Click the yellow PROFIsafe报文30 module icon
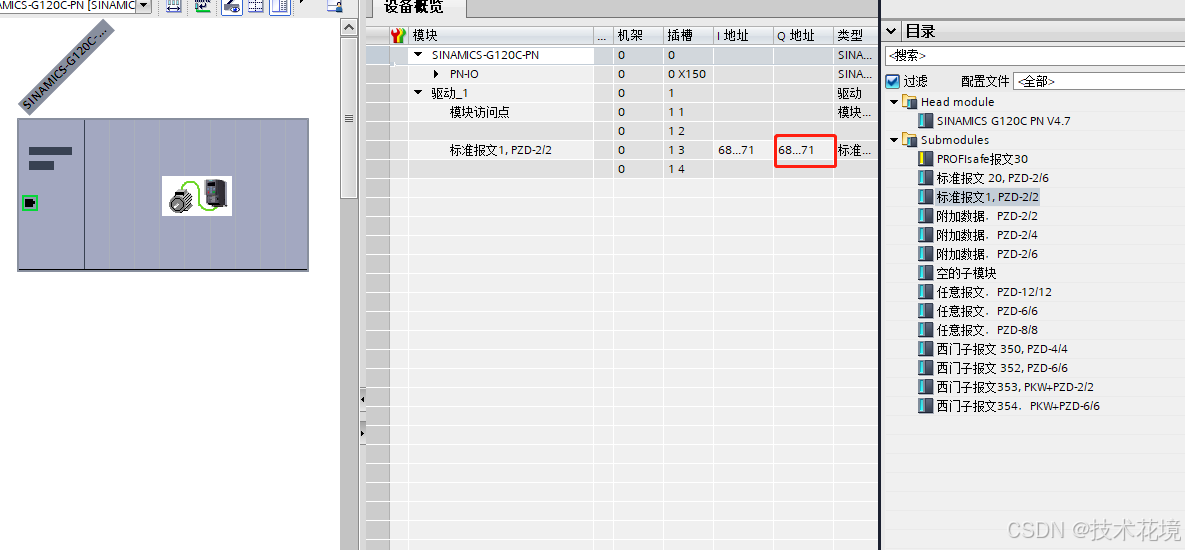1185x550 pixels. 926,159
